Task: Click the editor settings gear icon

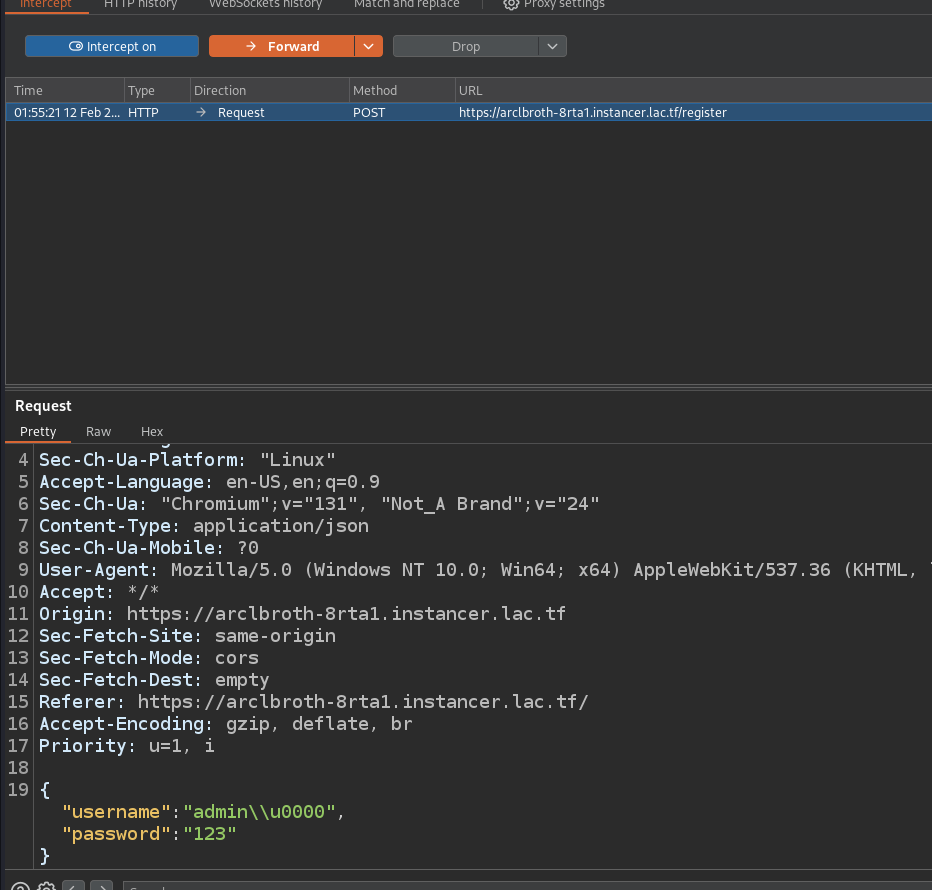Action: [x=46, y=886]
